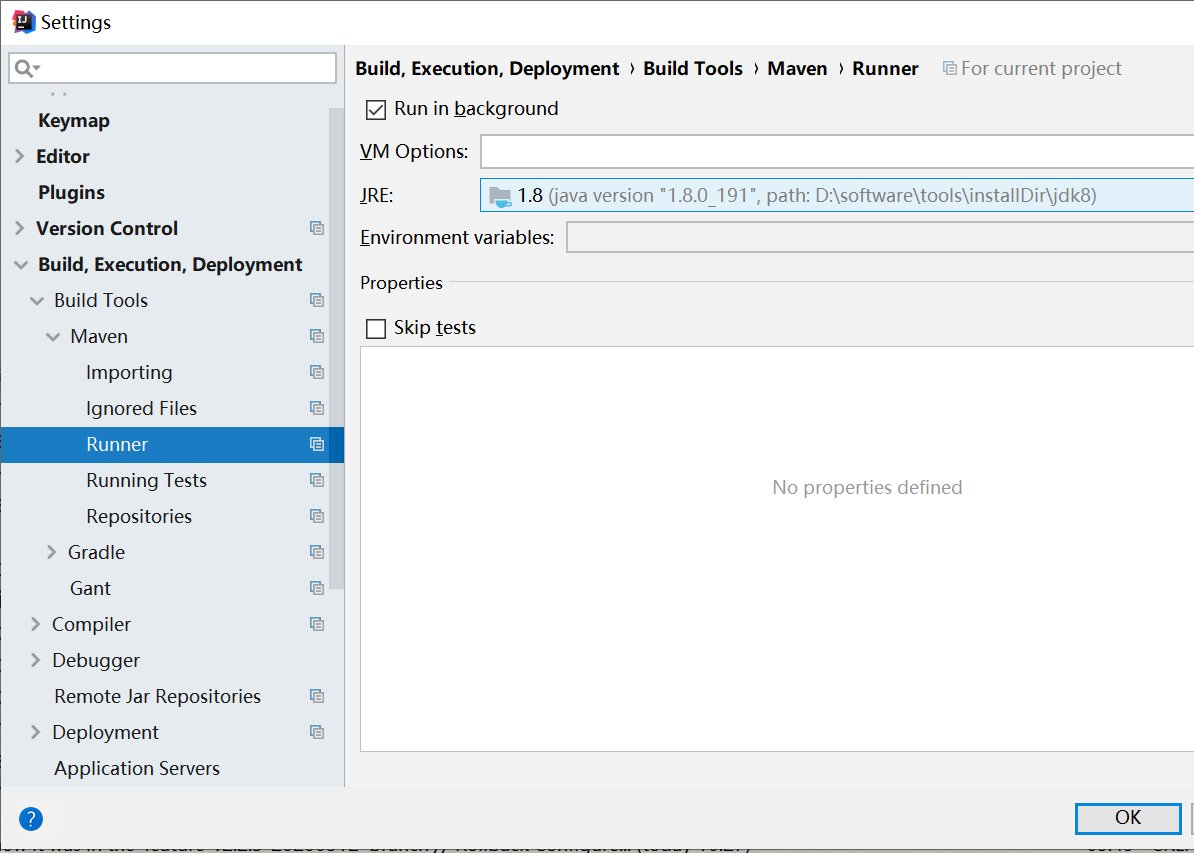Click project-level icon beside Runner
Viewport: 1194px width, 853px height.
[317, 444]
